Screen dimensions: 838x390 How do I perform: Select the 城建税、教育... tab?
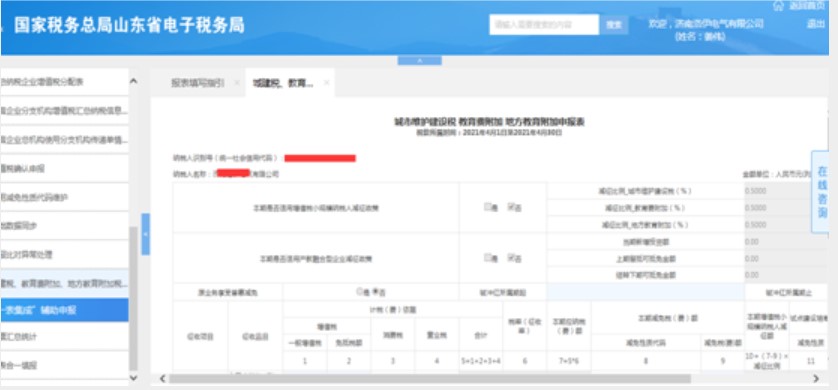click(283, 83)
